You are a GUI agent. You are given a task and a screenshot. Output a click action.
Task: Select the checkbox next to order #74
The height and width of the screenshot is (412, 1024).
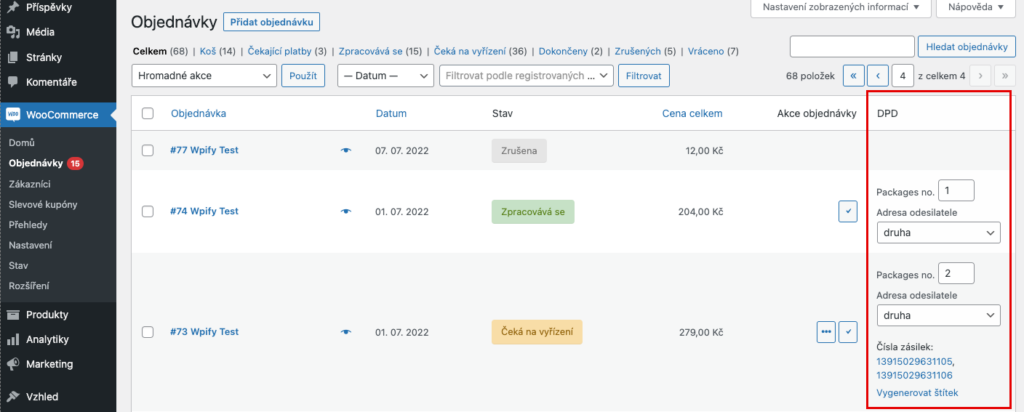(148, 211)
